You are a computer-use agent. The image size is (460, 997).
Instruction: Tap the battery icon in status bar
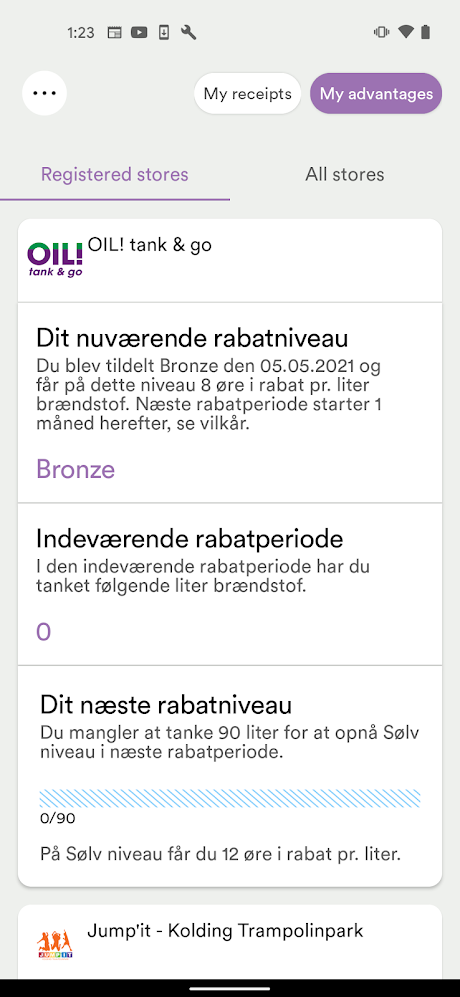pyautogui.click(x=425, y=32)
